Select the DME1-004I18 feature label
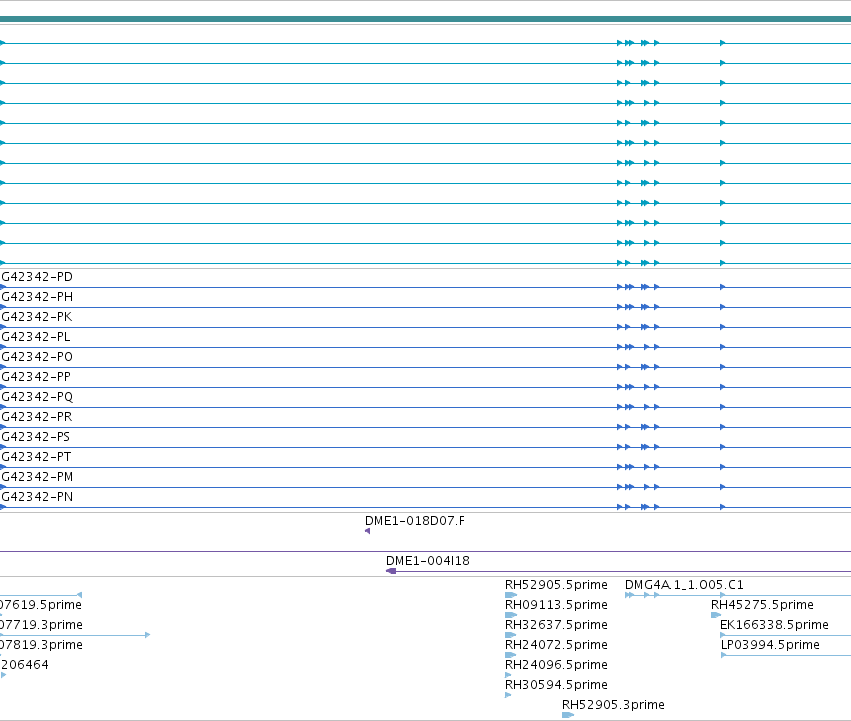The width and height of the screenshot is (851, 721). tap(428, 561)
